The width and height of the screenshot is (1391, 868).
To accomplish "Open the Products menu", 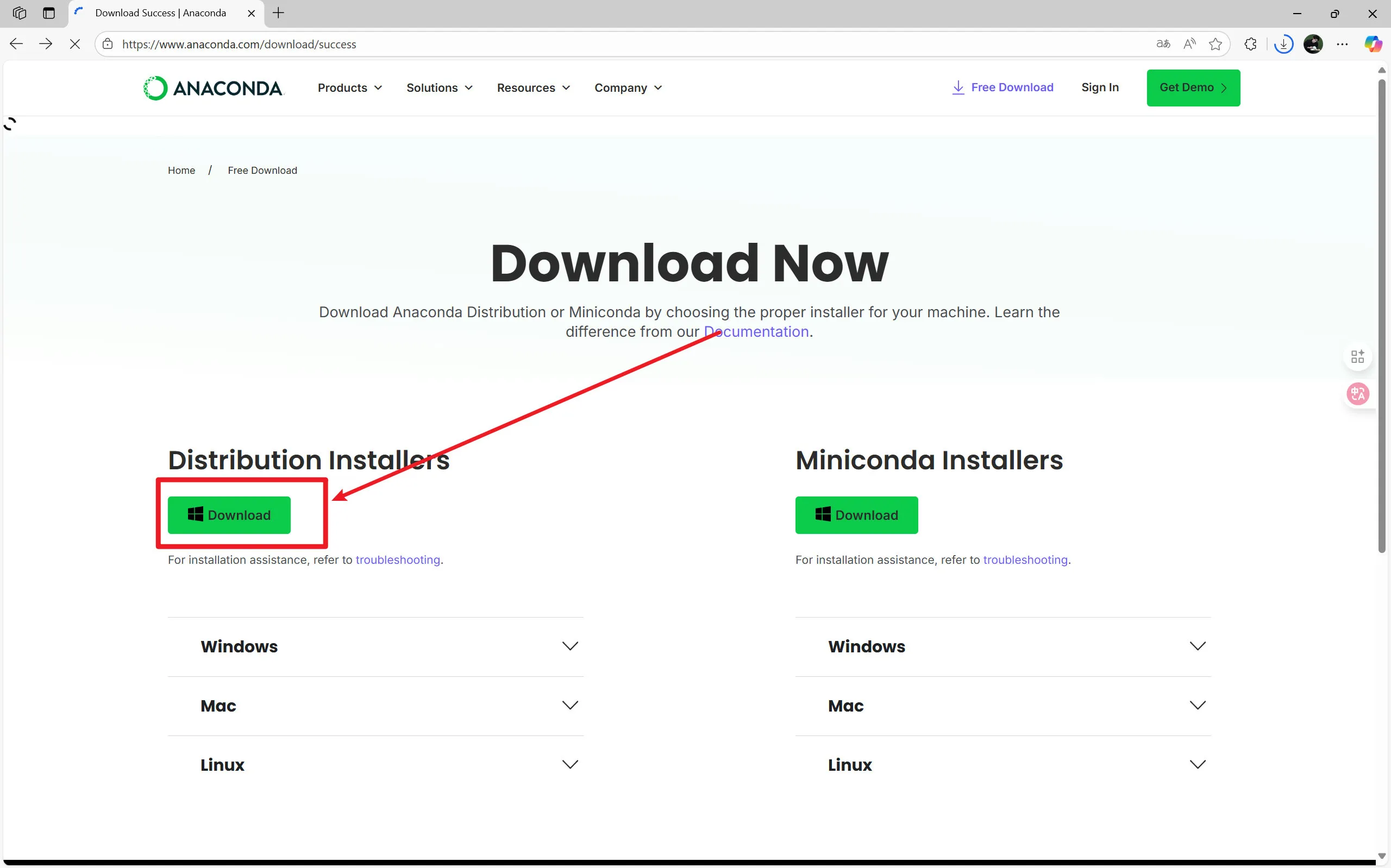I will (x=349, y=88).
